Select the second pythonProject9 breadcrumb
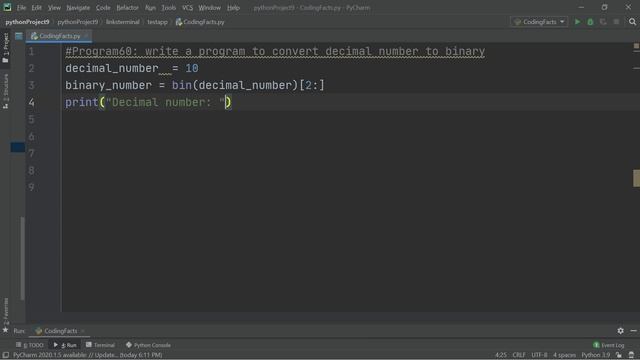 78,22
